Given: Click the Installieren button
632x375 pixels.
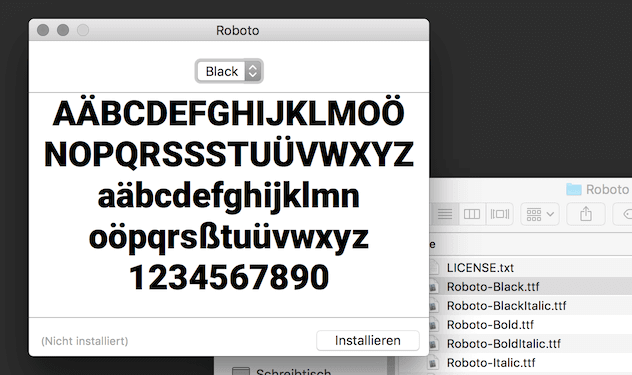Looking at the screenshot, I should pyautogui.click(x=368, y=341).
